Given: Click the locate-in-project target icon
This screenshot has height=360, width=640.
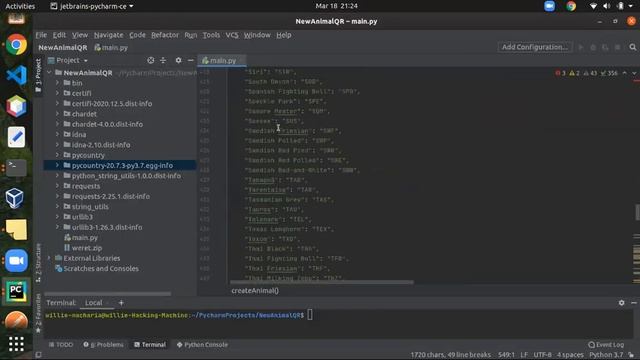Looking at the screenshot, I should click(x=151, y=60).
